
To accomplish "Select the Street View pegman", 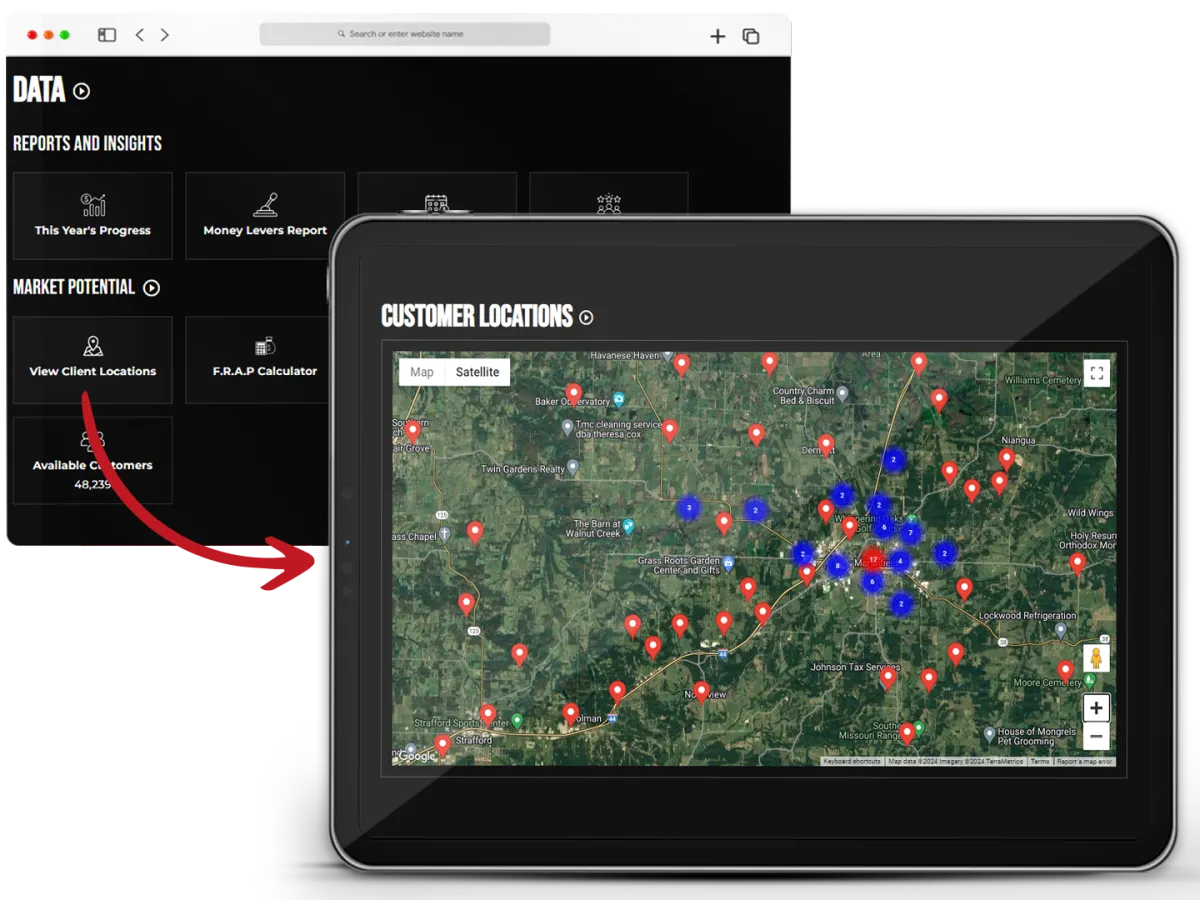I will [1096, 658].
